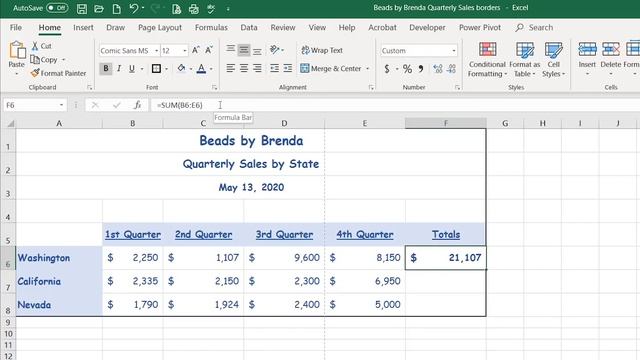The height and width of the screenshot is (360, 640).
Task: Open the font name dropdown
Action: point(156,51)
